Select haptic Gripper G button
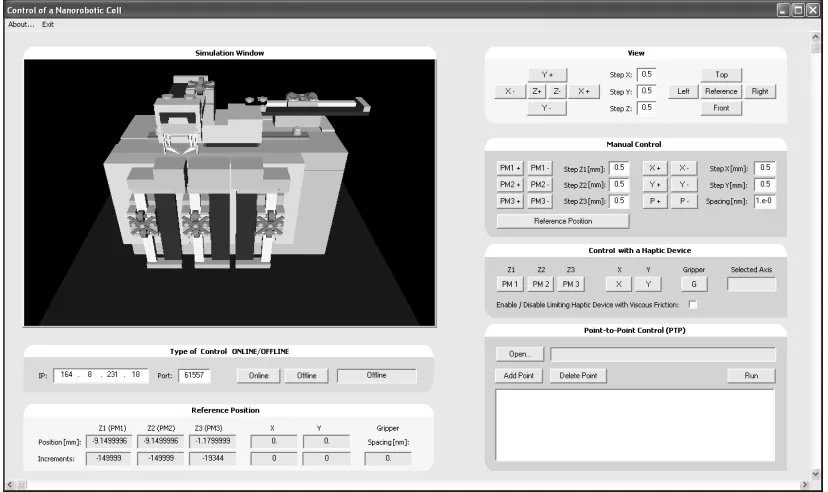This screenshot has height=492, width=828. (x=694, y=284)
